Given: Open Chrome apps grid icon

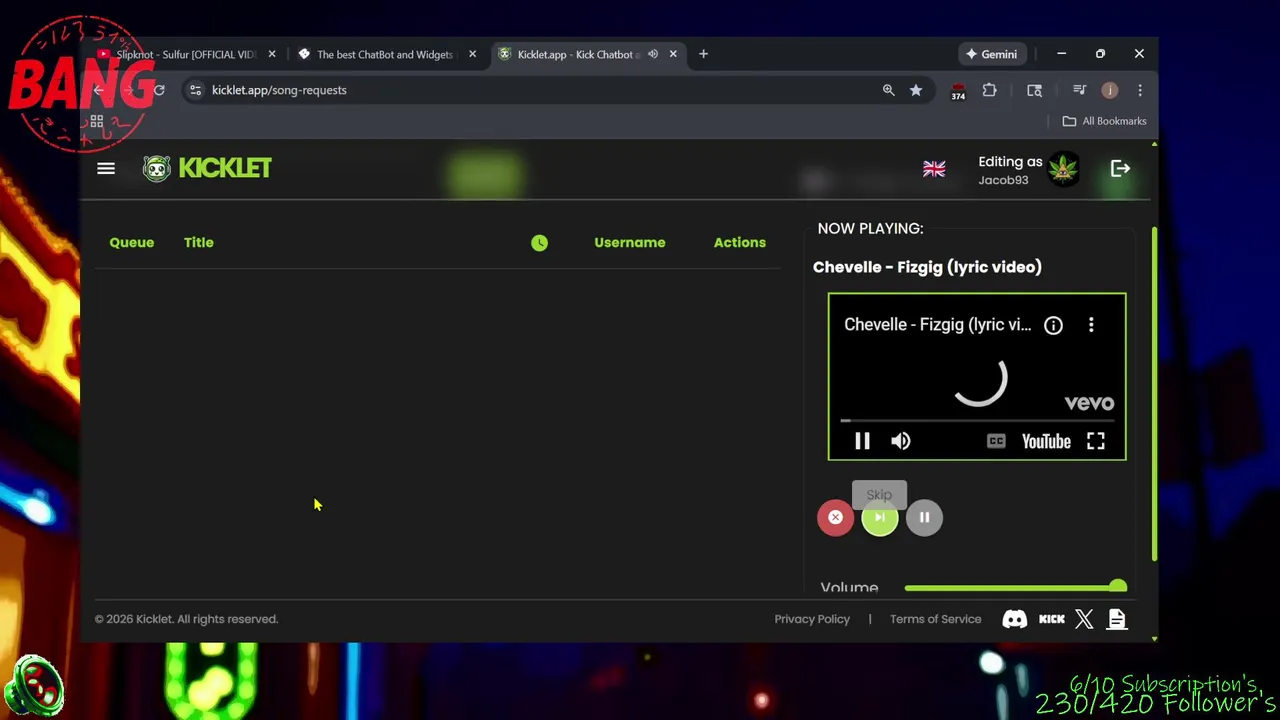Looking at the screenshot, I should click(97, 121).
